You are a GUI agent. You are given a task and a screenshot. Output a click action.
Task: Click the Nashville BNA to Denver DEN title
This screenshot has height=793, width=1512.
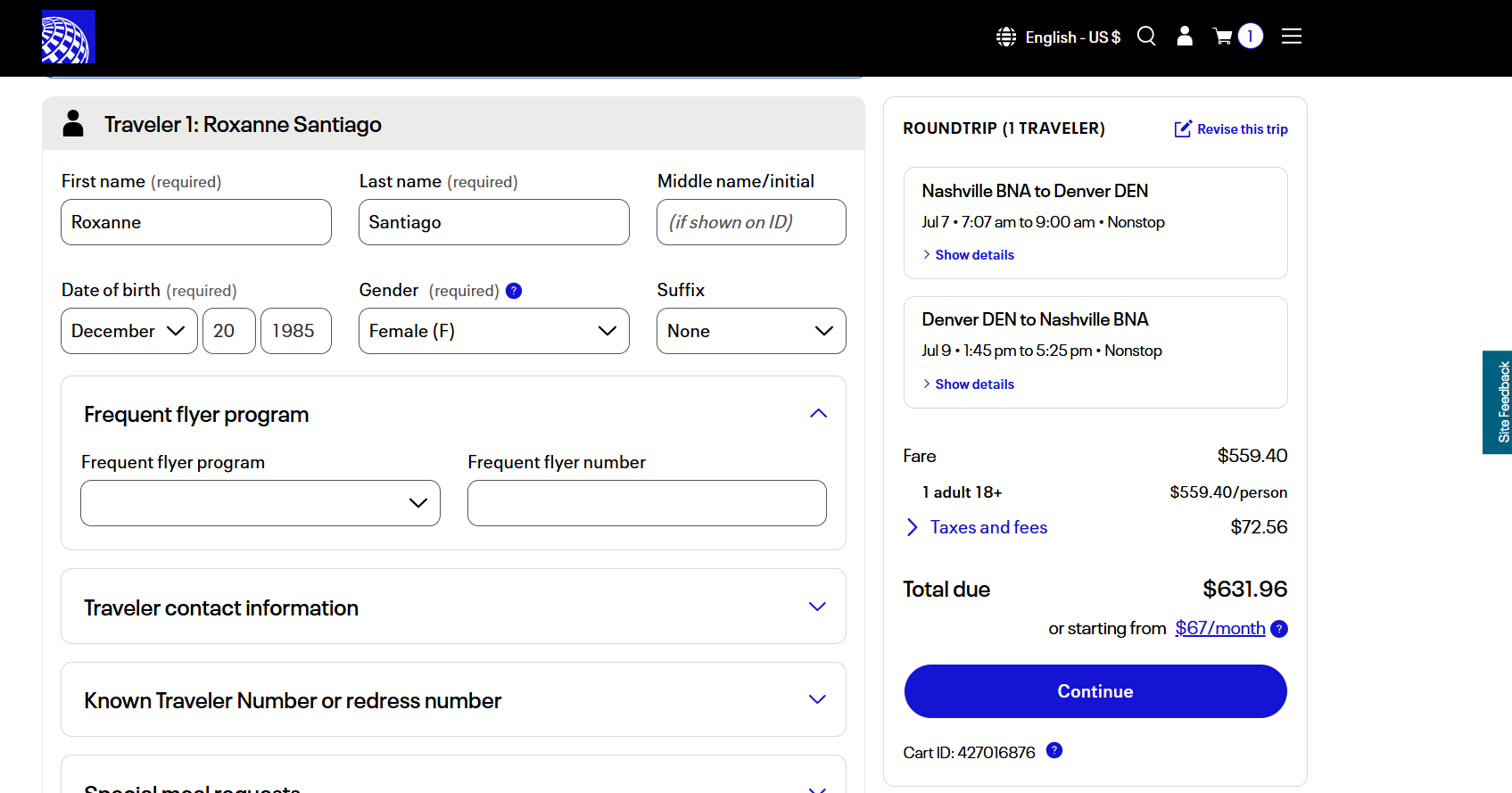1035,191
